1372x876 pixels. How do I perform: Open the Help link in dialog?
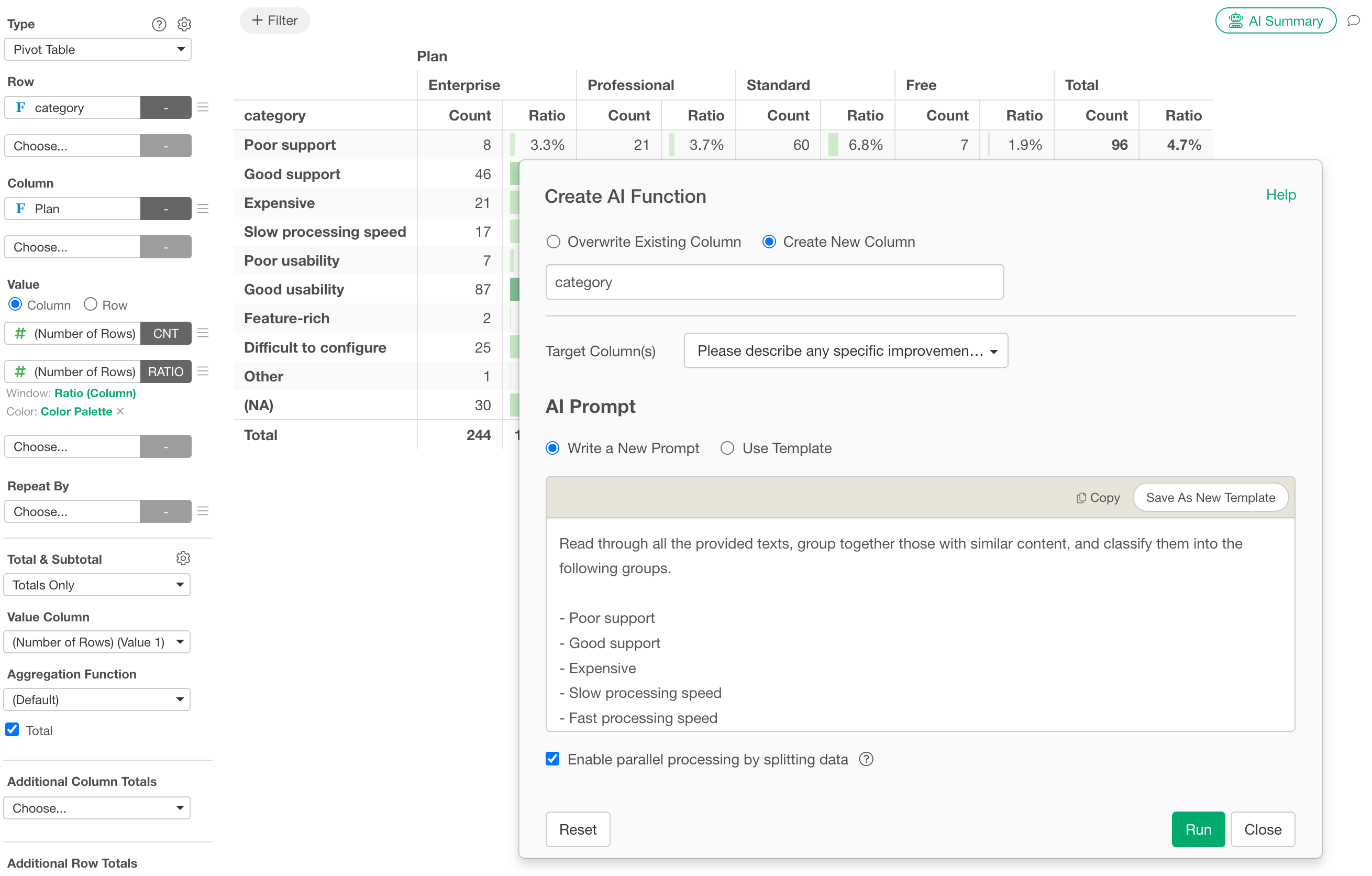(x=1281, y=194)
